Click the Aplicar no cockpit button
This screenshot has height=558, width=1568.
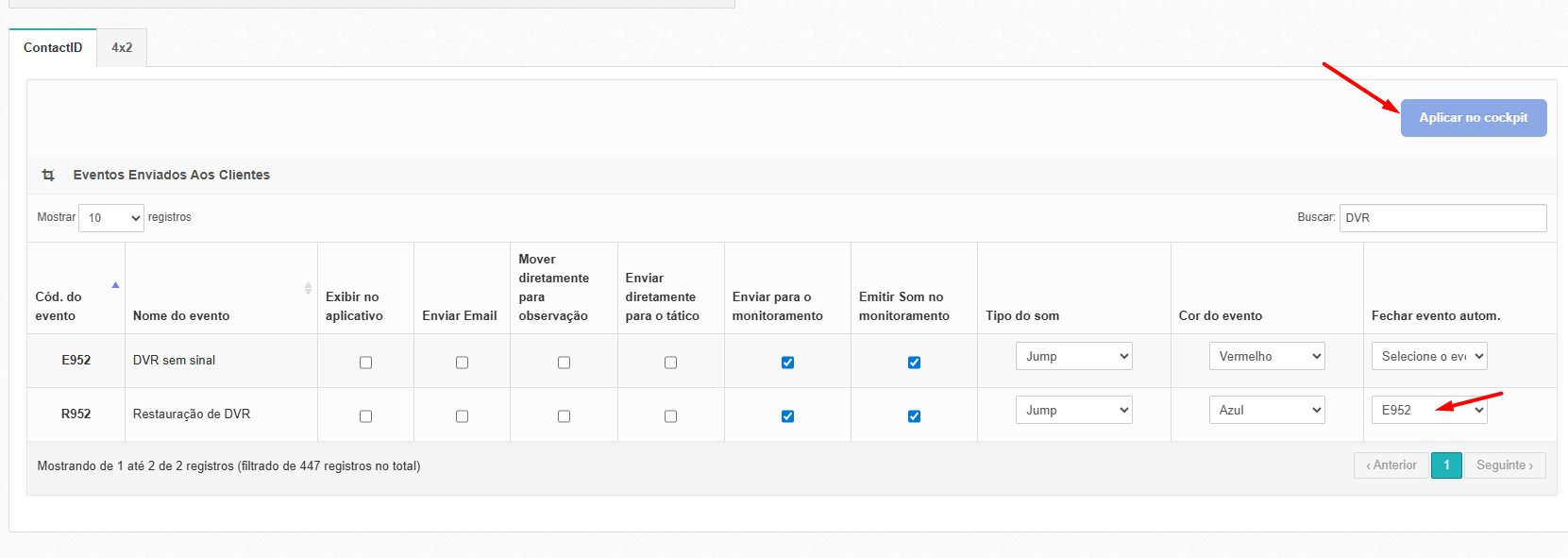[x=1473, y=118]
